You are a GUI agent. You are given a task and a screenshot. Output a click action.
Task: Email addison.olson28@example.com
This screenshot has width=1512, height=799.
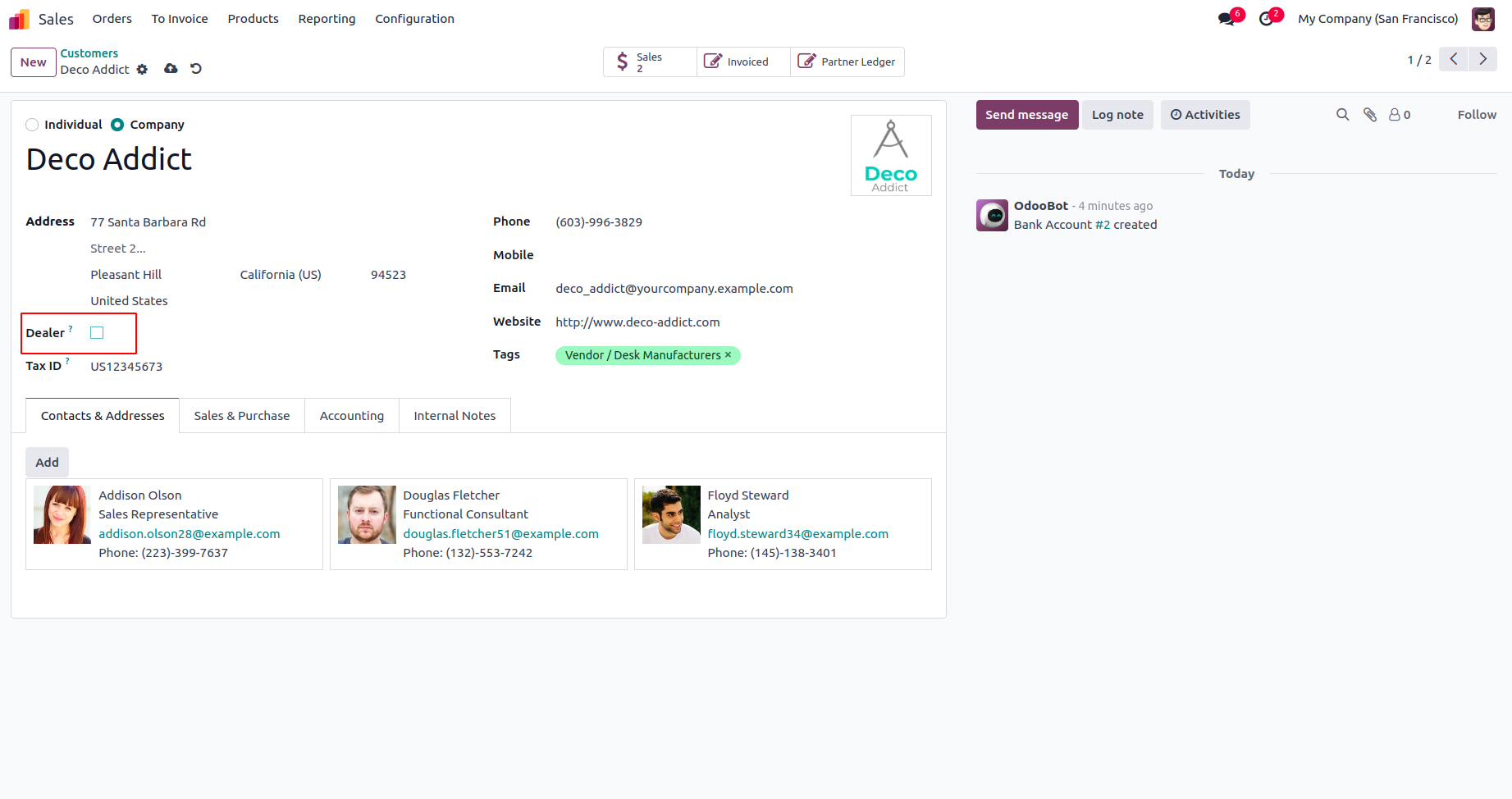[x=190, y=534]
